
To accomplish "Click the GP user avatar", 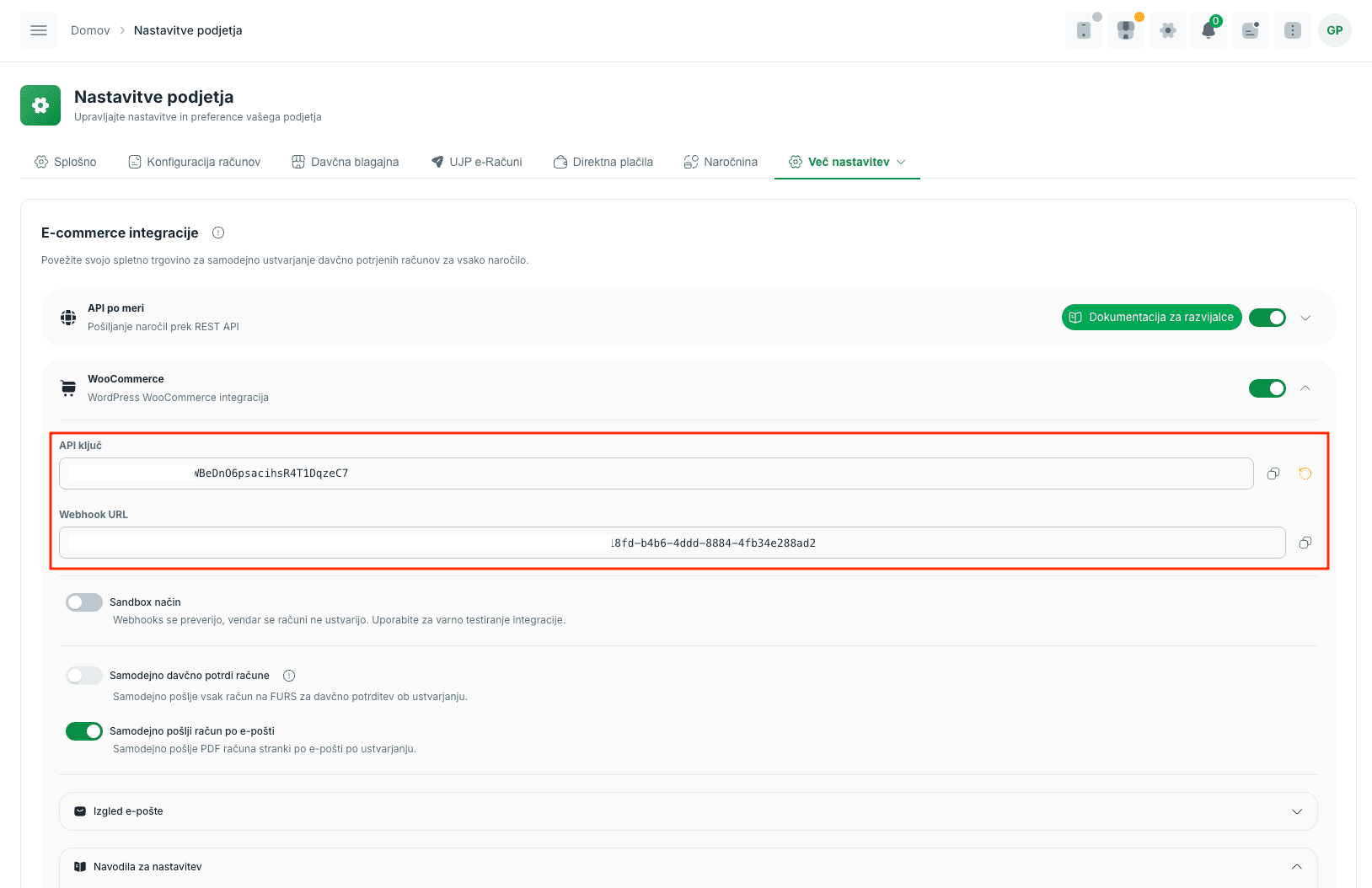I will click(x=1335, y=30).
